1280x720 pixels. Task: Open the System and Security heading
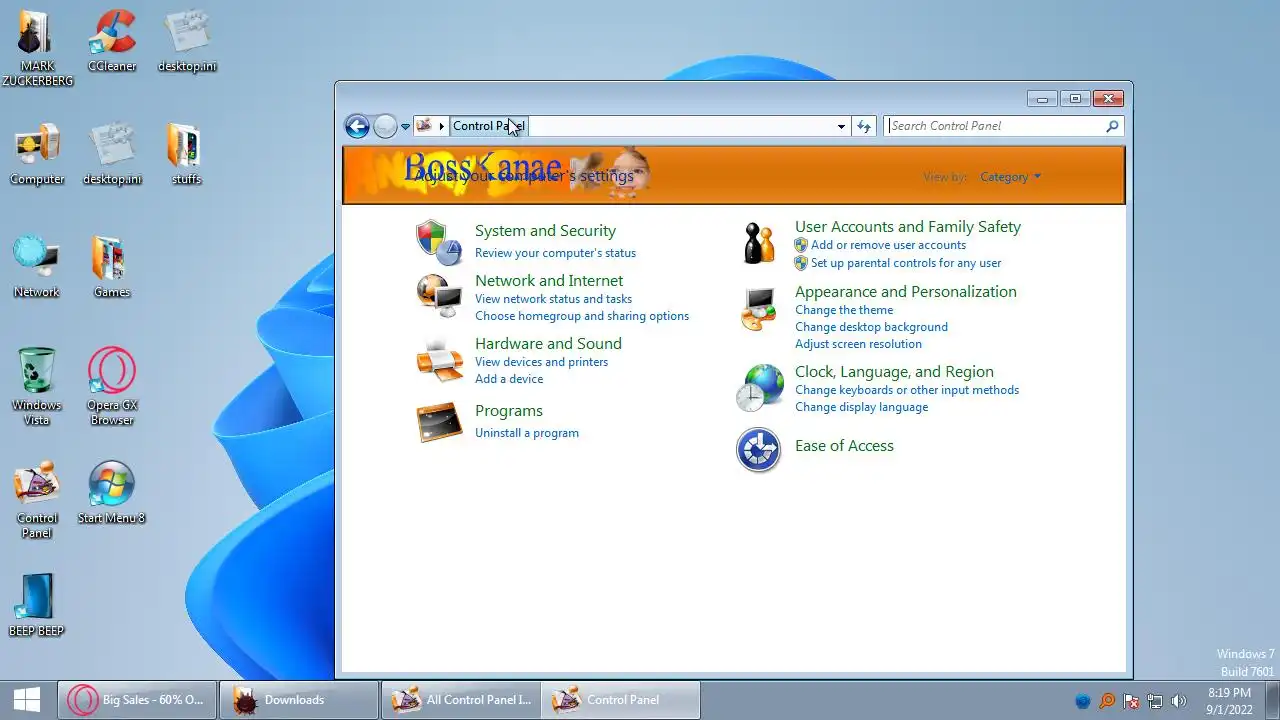(545, 231)
